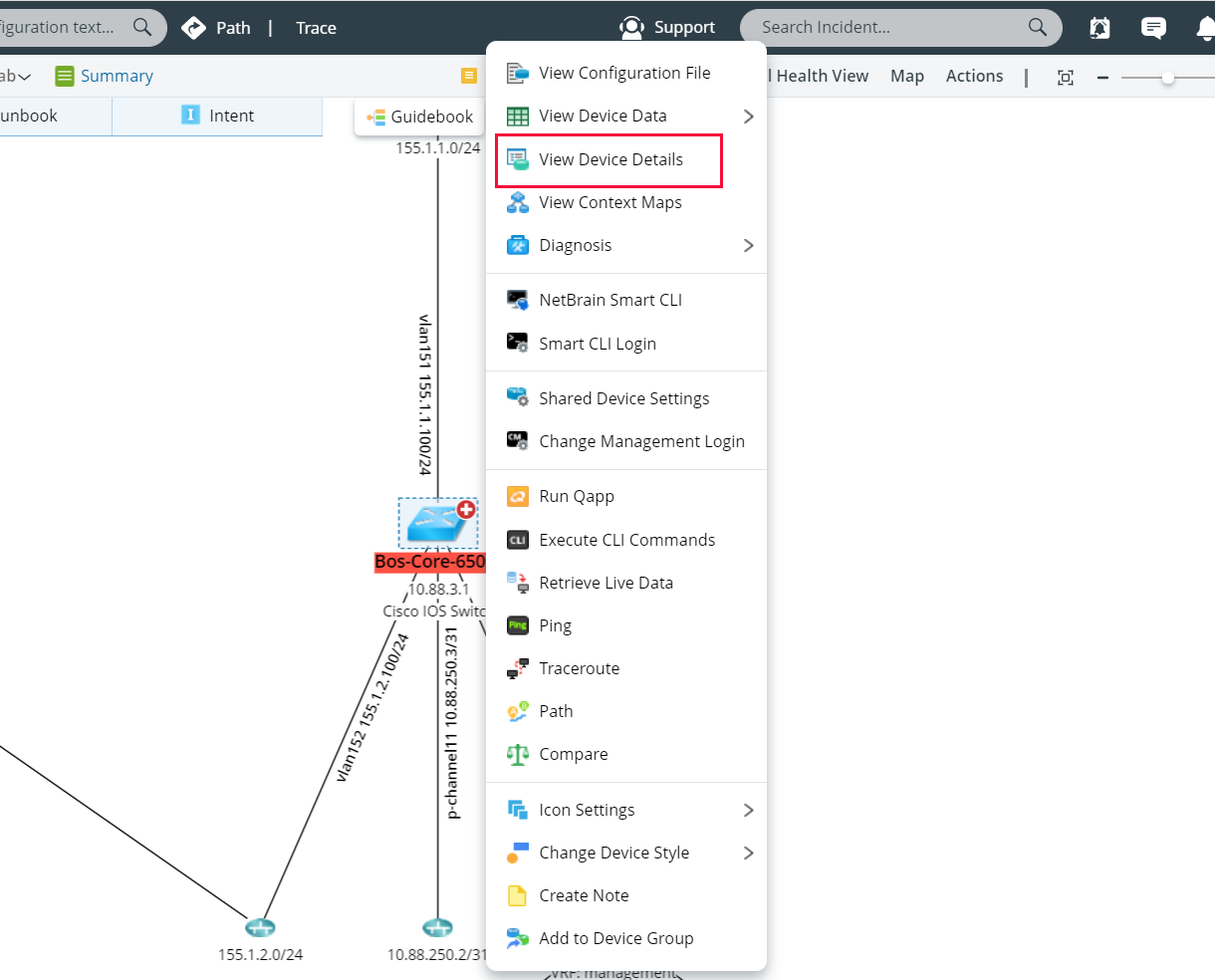
Task: Expand the Diagnosis submenu
Action: click(749, 245)
